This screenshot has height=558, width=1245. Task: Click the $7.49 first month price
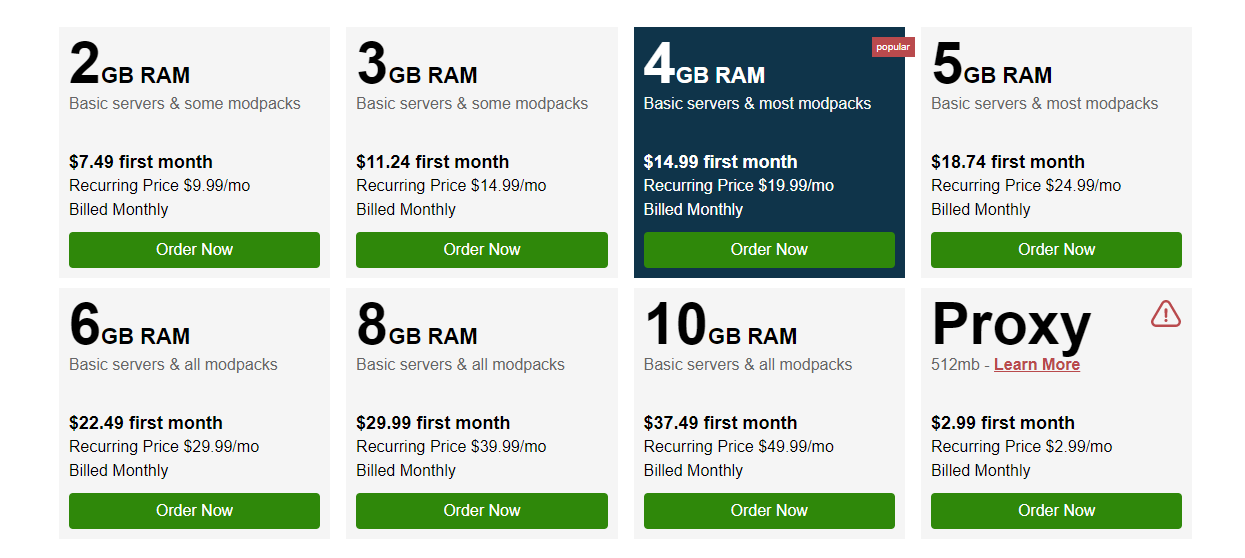tap(141, 162)
